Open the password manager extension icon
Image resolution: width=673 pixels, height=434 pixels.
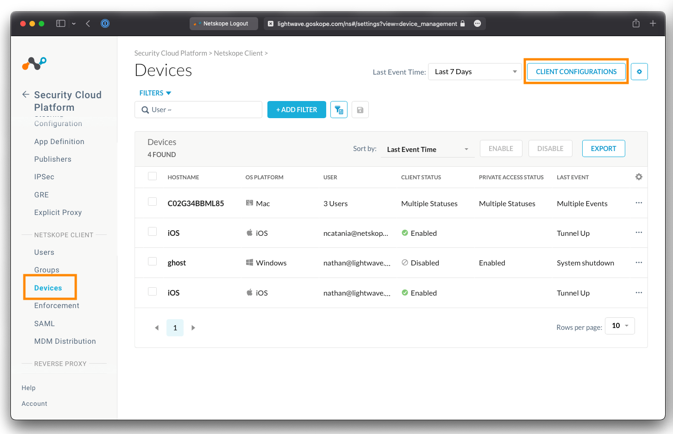[x=105, y=24]
